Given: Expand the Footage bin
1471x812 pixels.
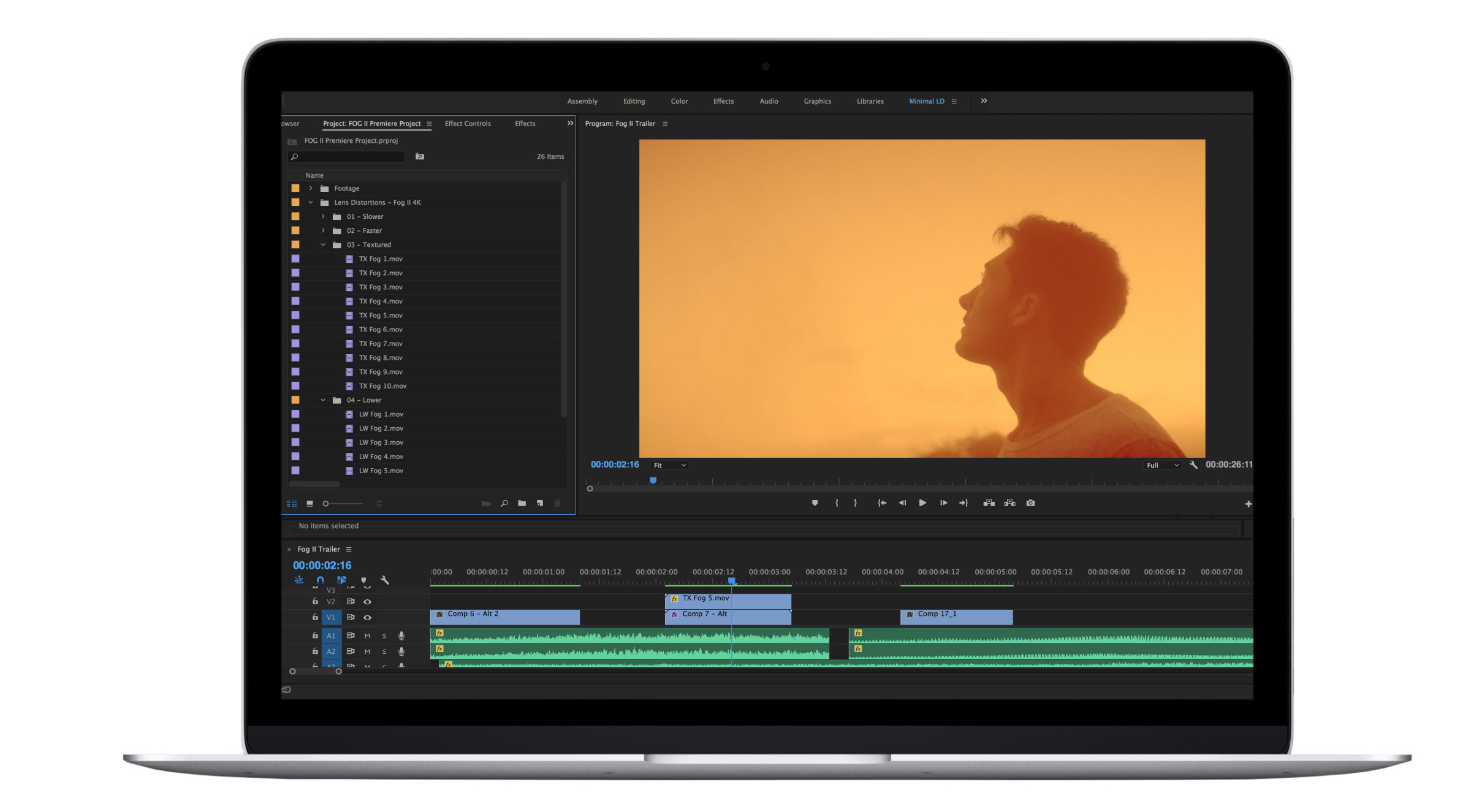Looking at the screenshot, I should (x=311, y=188).
